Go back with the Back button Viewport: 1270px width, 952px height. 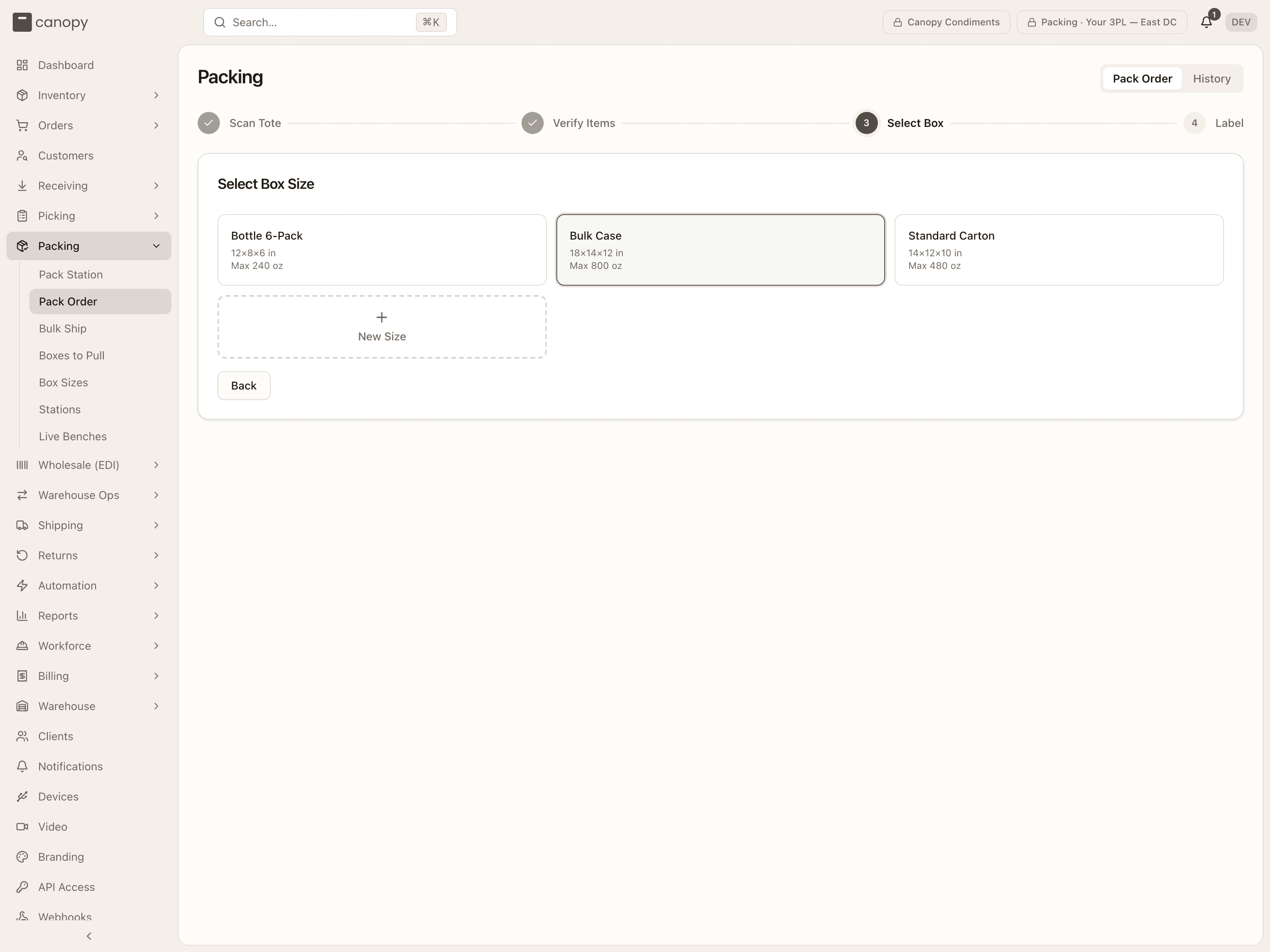coord(243,386)
